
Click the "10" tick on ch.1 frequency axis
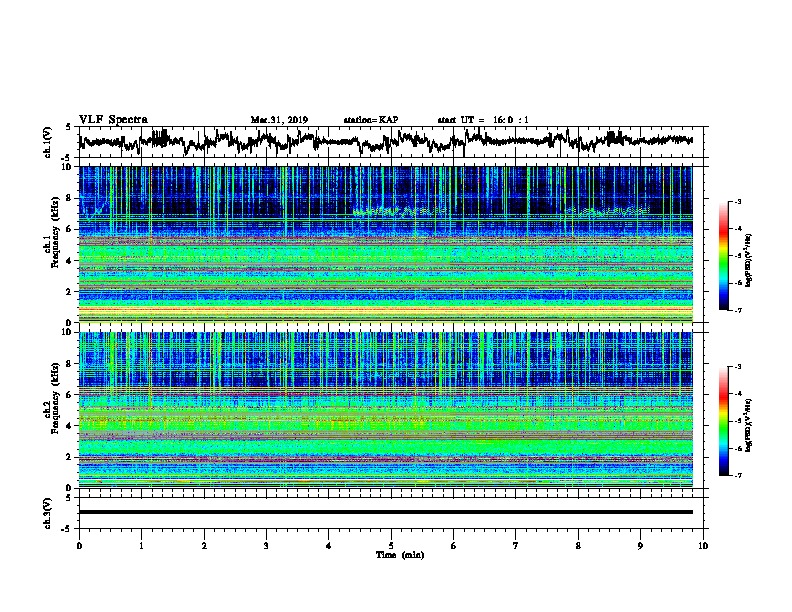67,167
